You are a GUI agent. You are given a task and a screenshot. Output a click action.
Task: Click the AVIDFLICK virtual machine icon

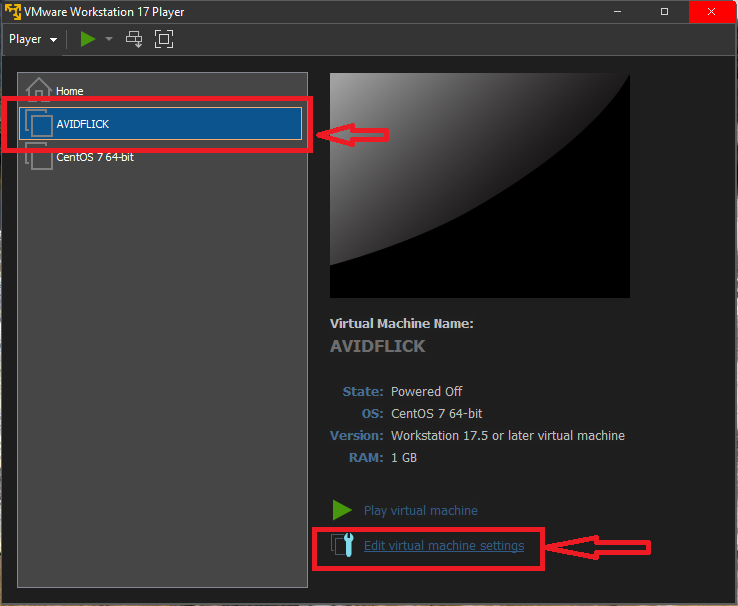[38, 124]
